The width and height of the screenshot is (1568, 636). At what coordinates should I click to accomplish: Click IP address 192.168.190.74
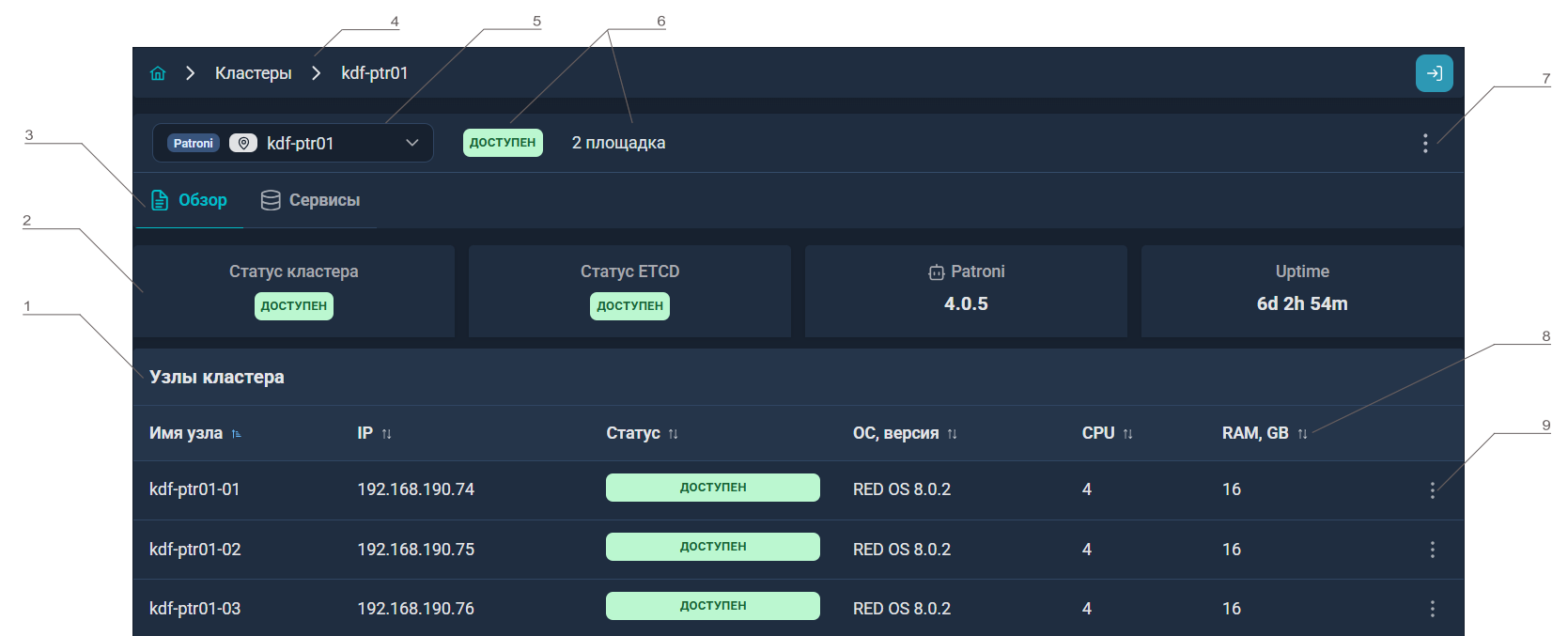click(x=415, y=489)
